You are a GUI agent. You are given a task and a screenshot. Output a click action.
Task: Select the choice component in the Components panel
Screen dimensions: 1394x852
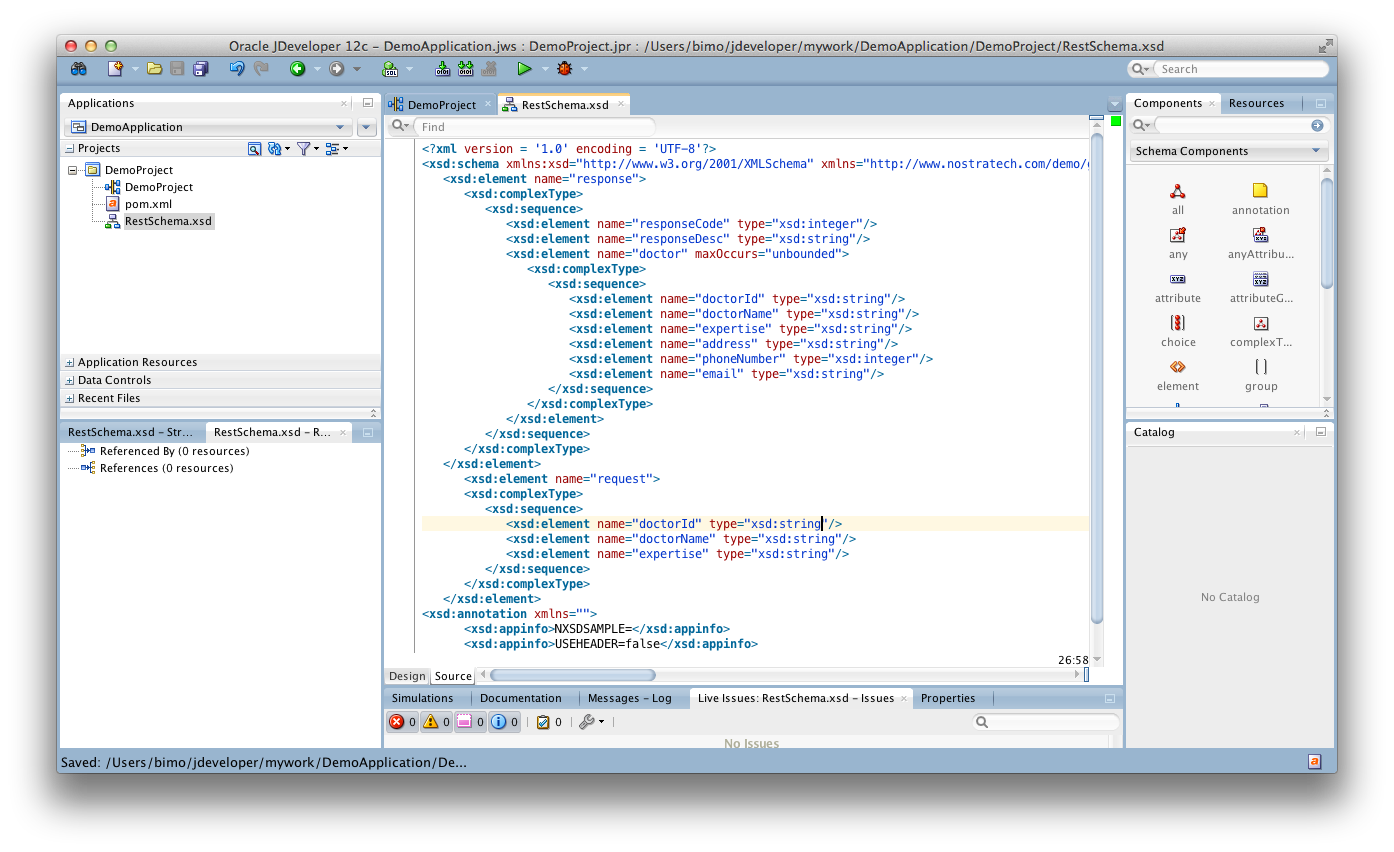pyautogui.click(x=1178, y=330)
